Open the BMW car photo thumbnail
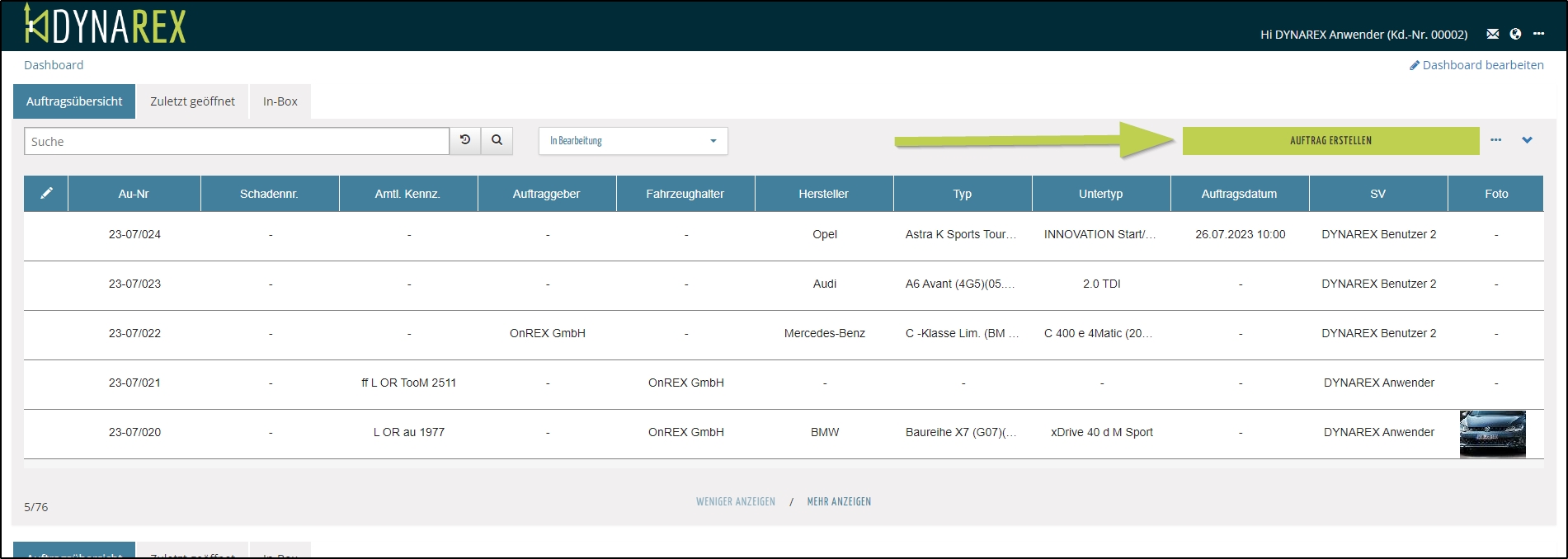This screenshot has height=559, width=1568. point(1492,434)
